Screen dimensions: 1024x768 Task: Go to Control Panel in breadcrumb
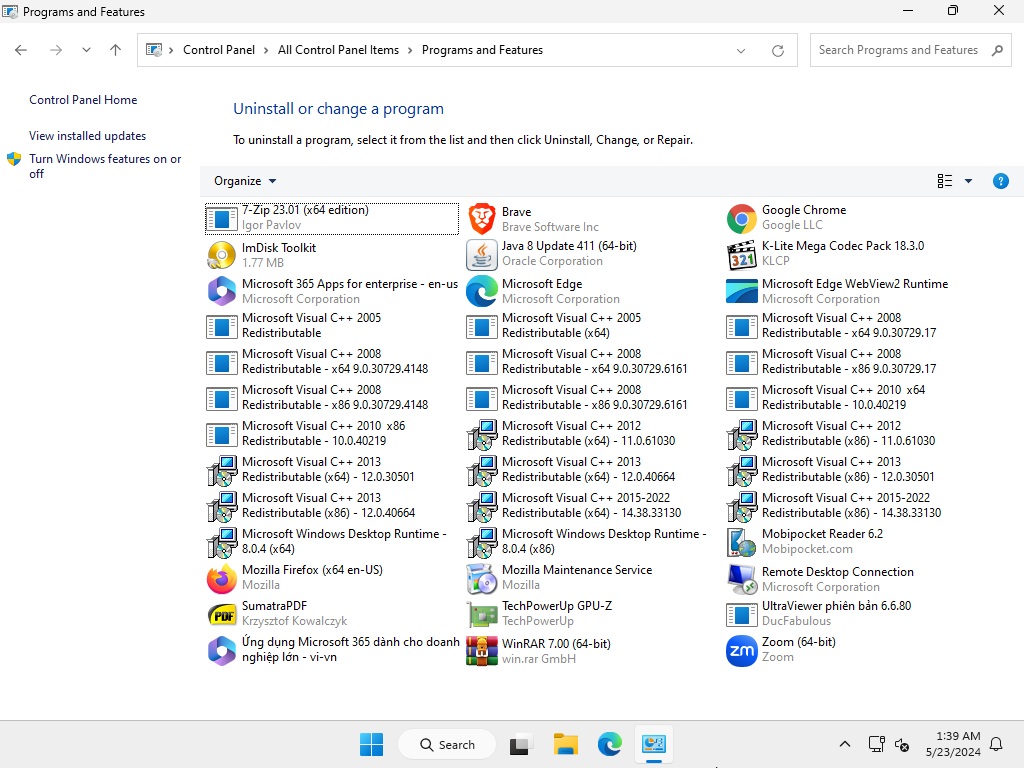(x=219, y=50)
